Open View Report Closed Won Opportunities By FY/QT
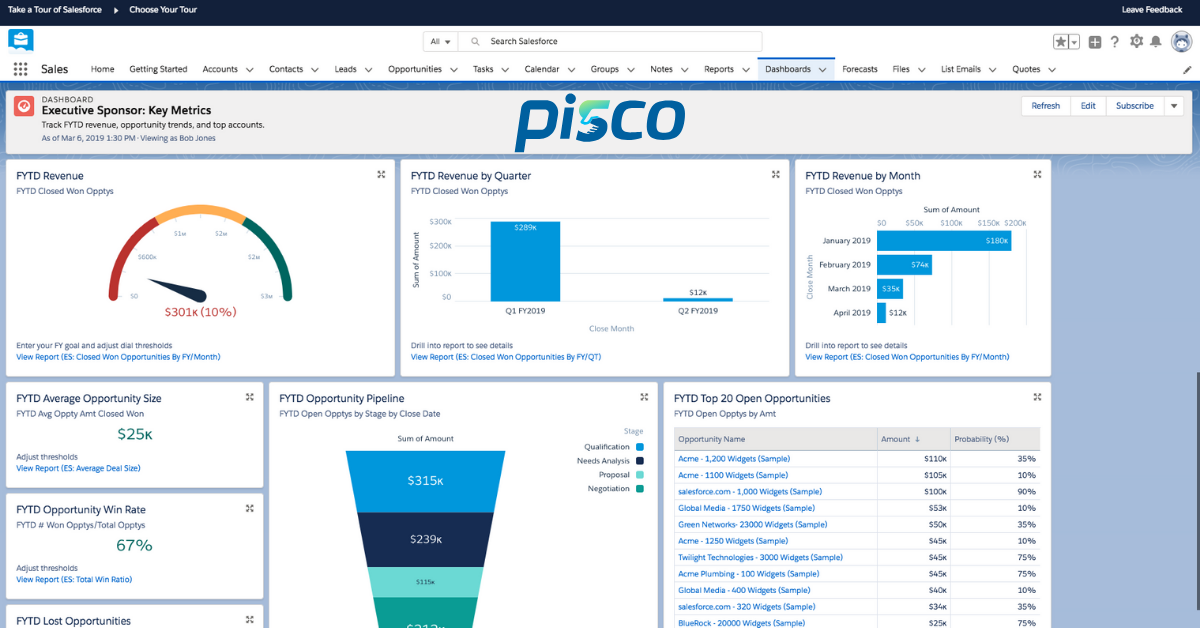Image resolution: width=1200 pixels, height=628 pixels. [506, 357]
